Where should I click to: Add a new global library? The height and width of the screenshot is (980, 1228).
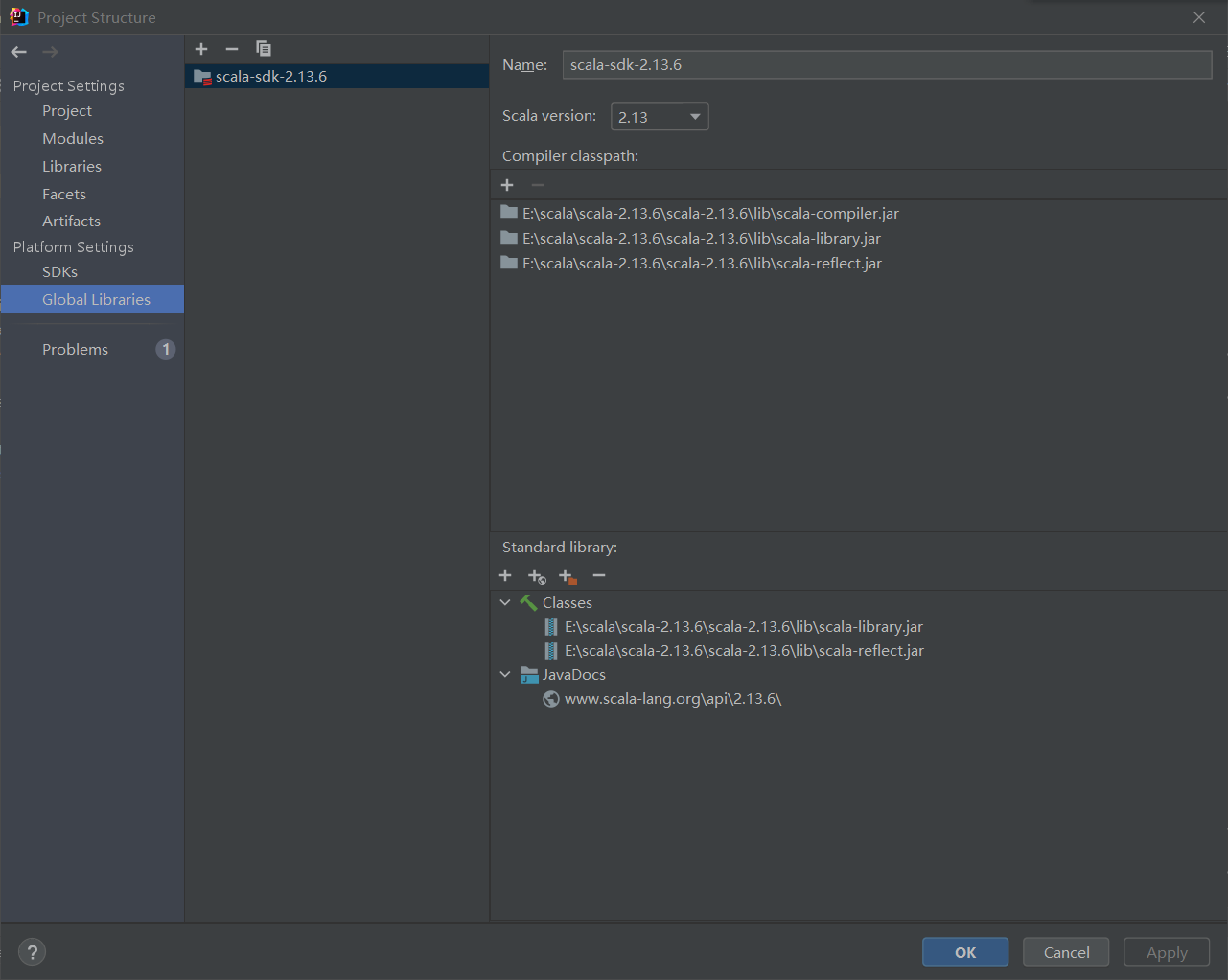point(201,49)
